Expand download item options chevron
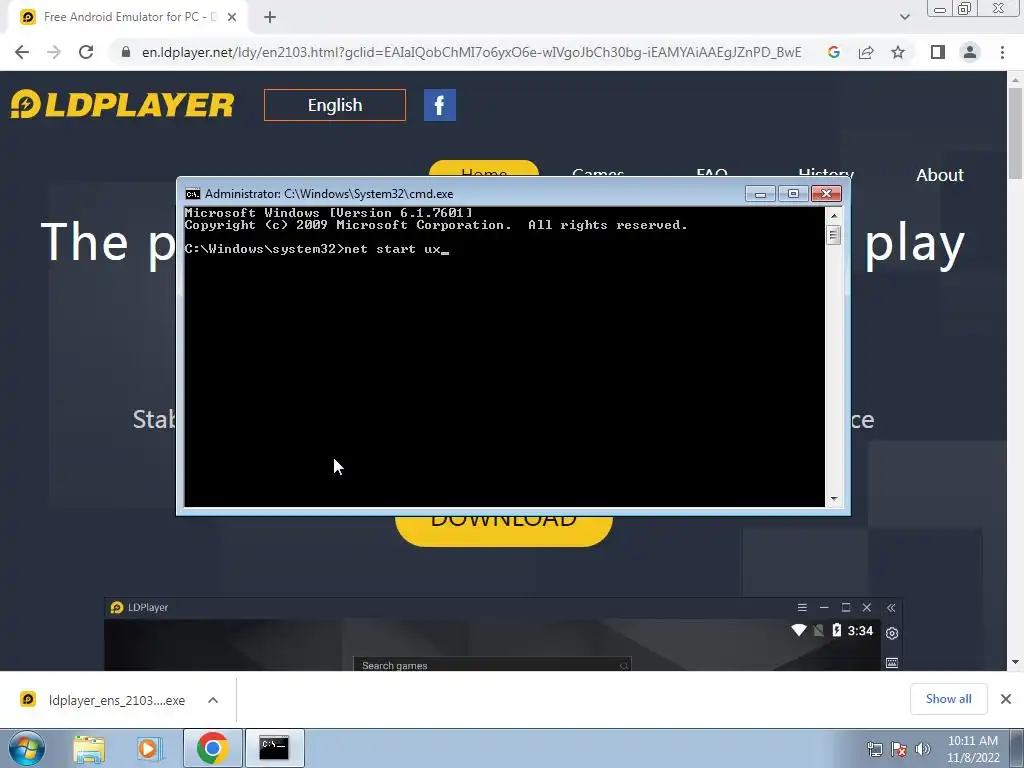This screenshot has width=1024, height=768. point(213,700)
